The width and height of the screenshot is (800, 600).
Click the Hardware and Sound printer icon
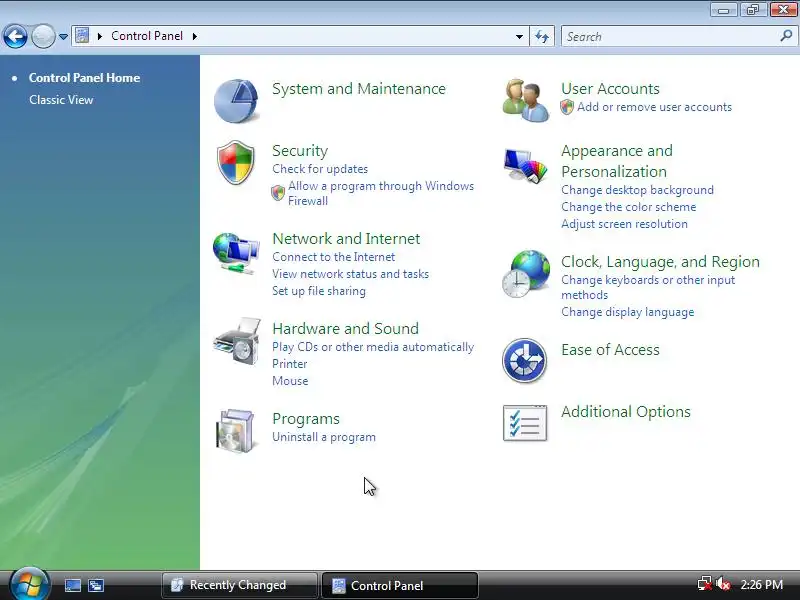point(238,341)
